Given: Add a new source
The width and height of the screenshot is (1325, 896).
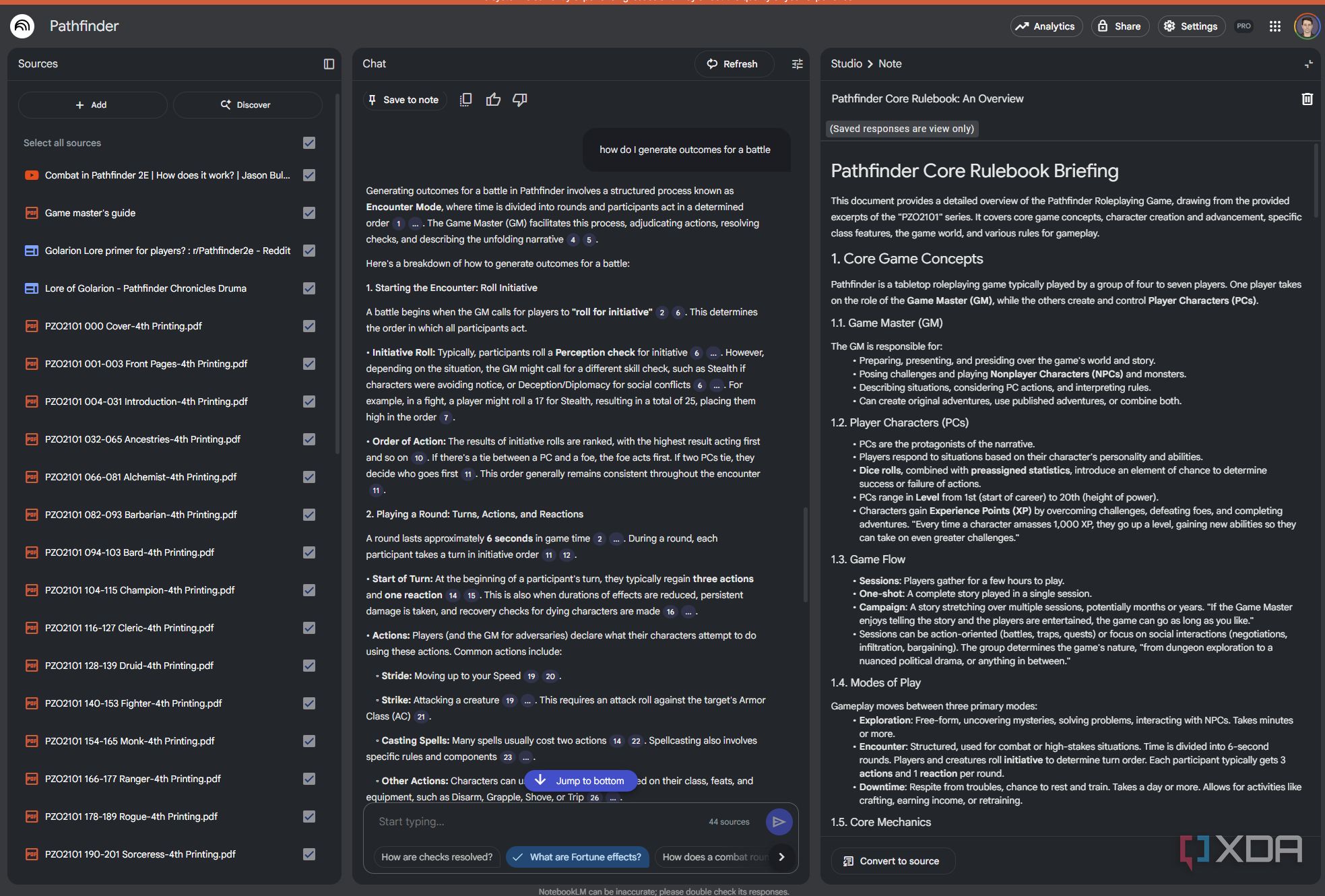Looking at the screenshot, I should tap(92, 105).
